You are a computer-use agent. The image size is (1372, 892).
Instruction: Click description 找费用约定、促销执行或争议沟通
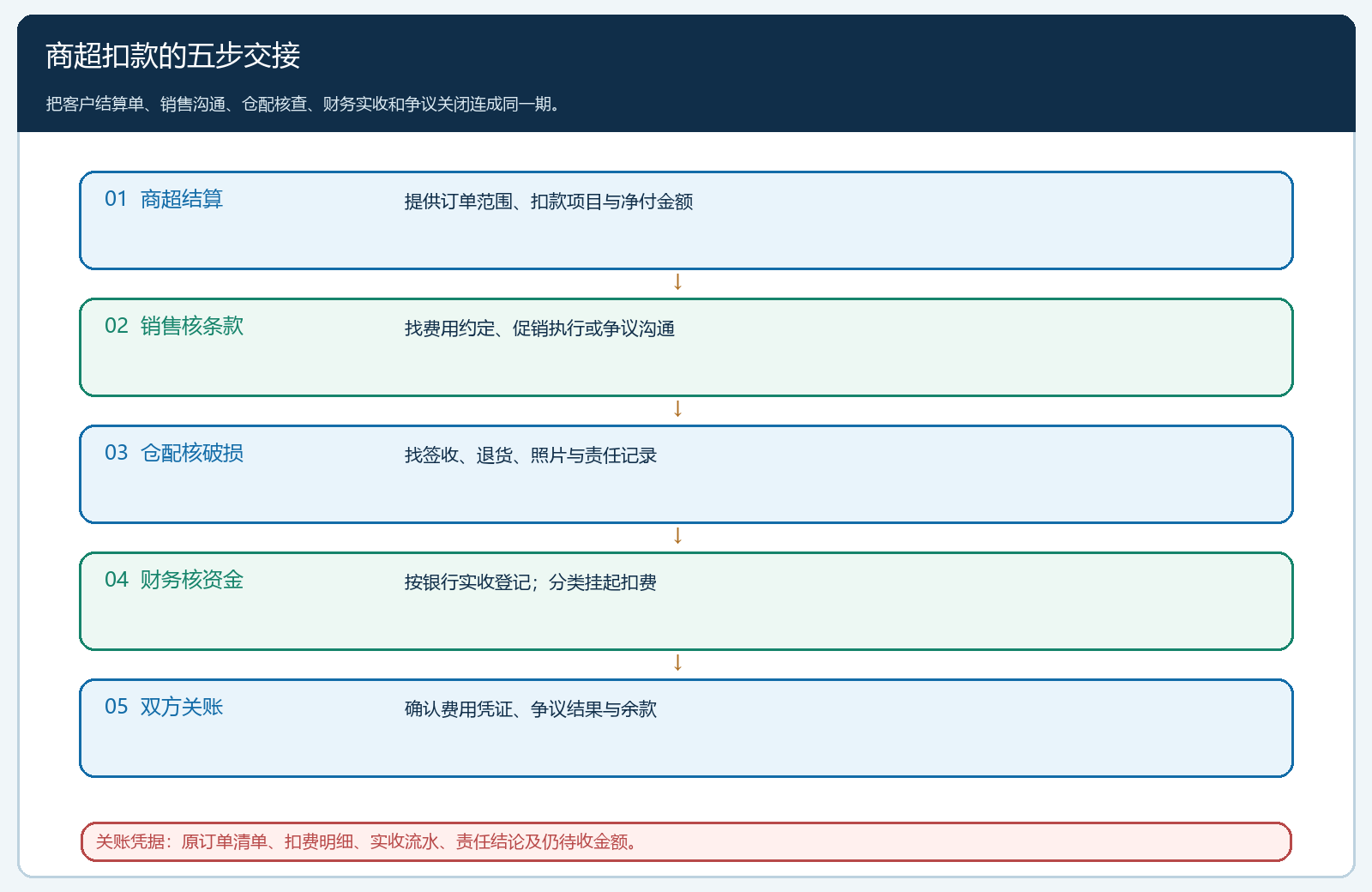pos(539,328)
